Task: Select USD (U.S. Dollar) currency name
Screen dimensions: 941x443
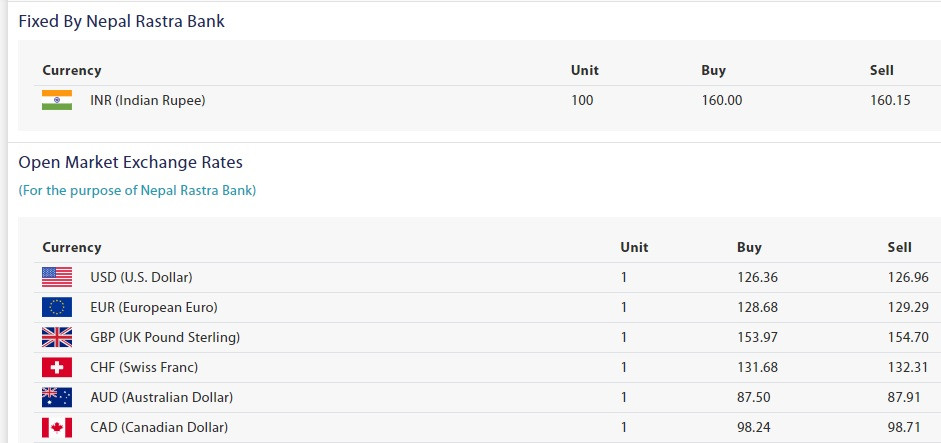Action: pos(141,277)
